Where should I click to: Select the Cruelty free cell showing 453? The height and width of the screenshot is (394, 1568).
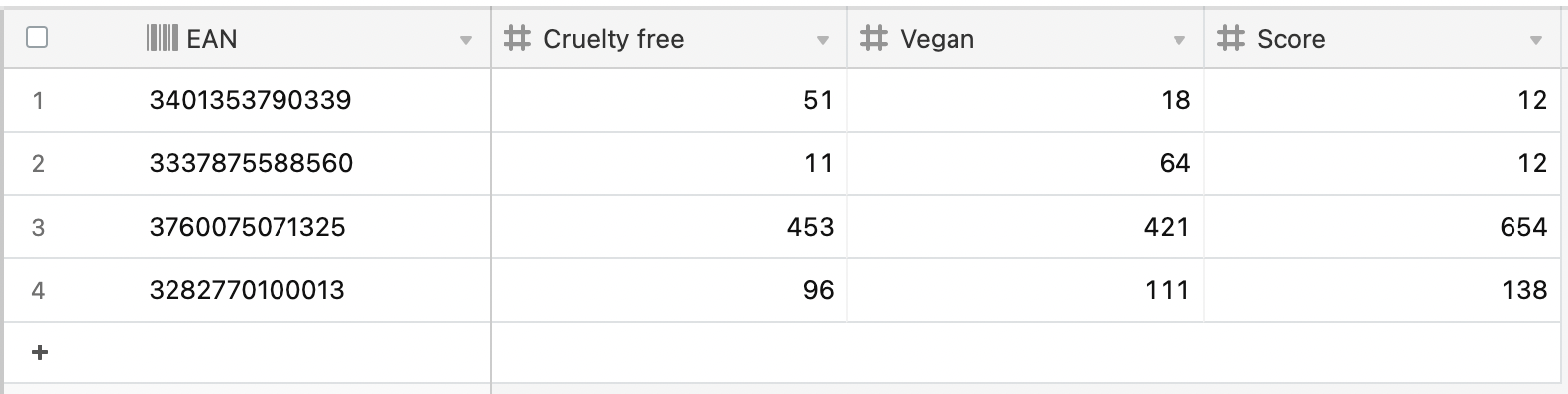tap(669, 227)
